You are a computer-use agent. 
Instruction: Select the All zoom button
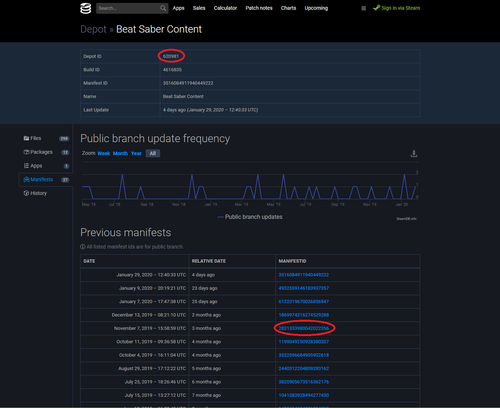coord(153,153)
